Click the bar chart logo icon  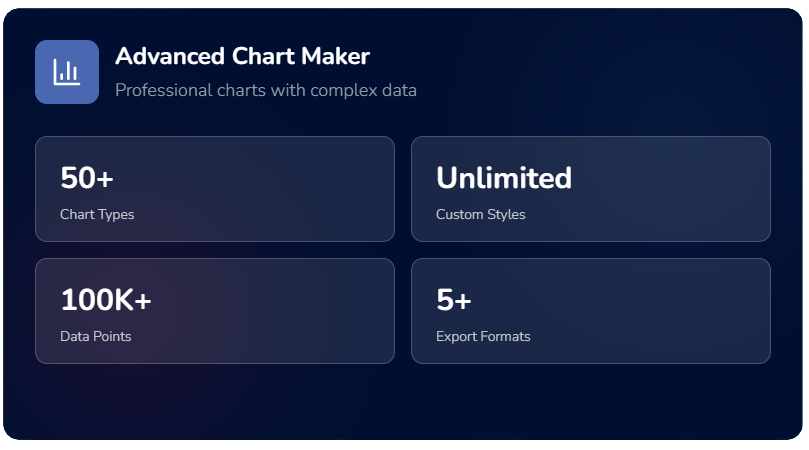point(67,72)
